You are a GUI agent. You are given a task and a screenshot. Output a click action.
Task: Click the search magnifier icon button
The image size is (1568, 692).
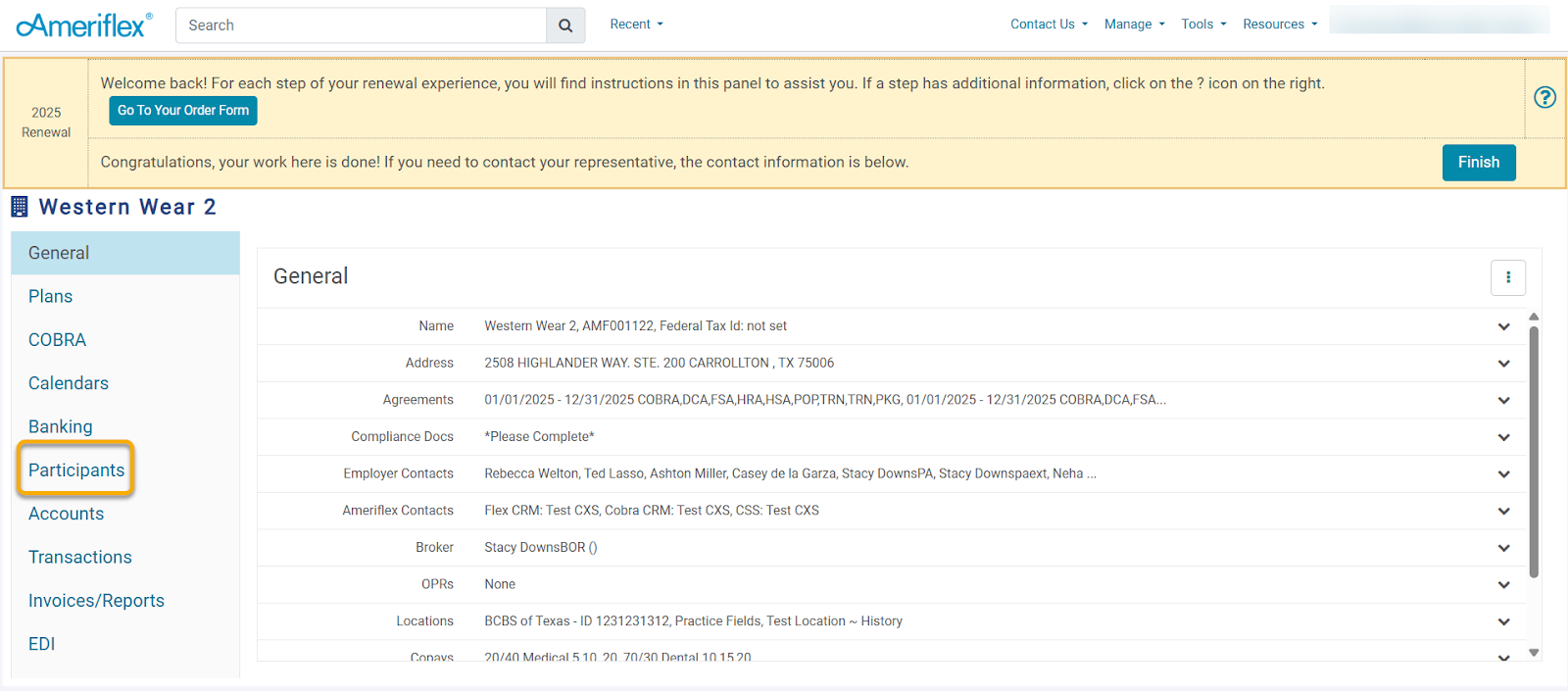[x=565, y=25]
